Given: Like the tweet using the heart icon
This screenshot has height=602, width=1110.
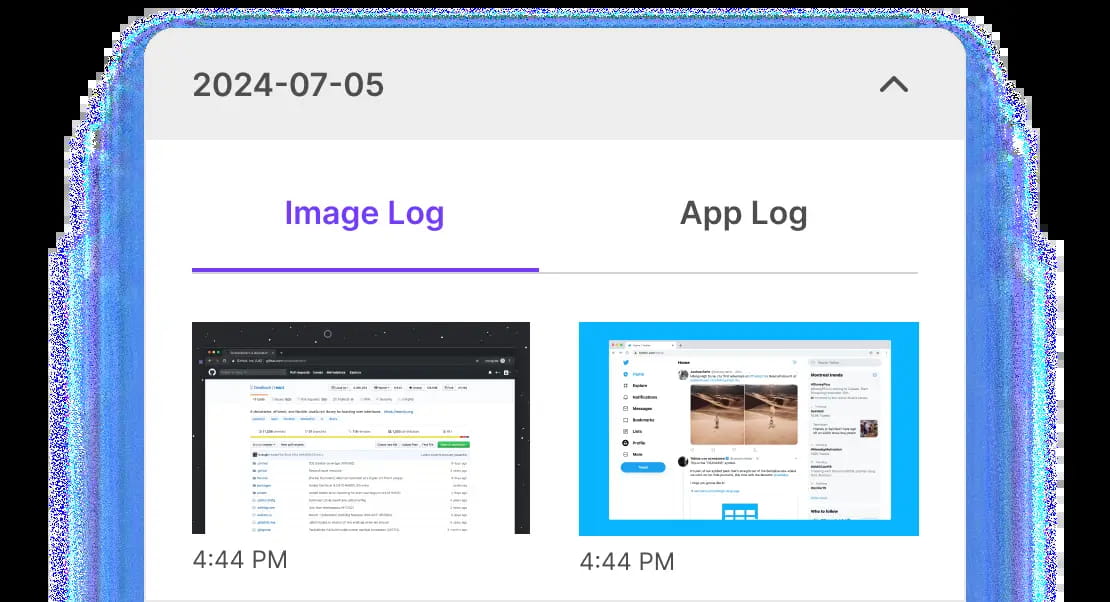Looking at the screenshot, I should click(736, 448).
